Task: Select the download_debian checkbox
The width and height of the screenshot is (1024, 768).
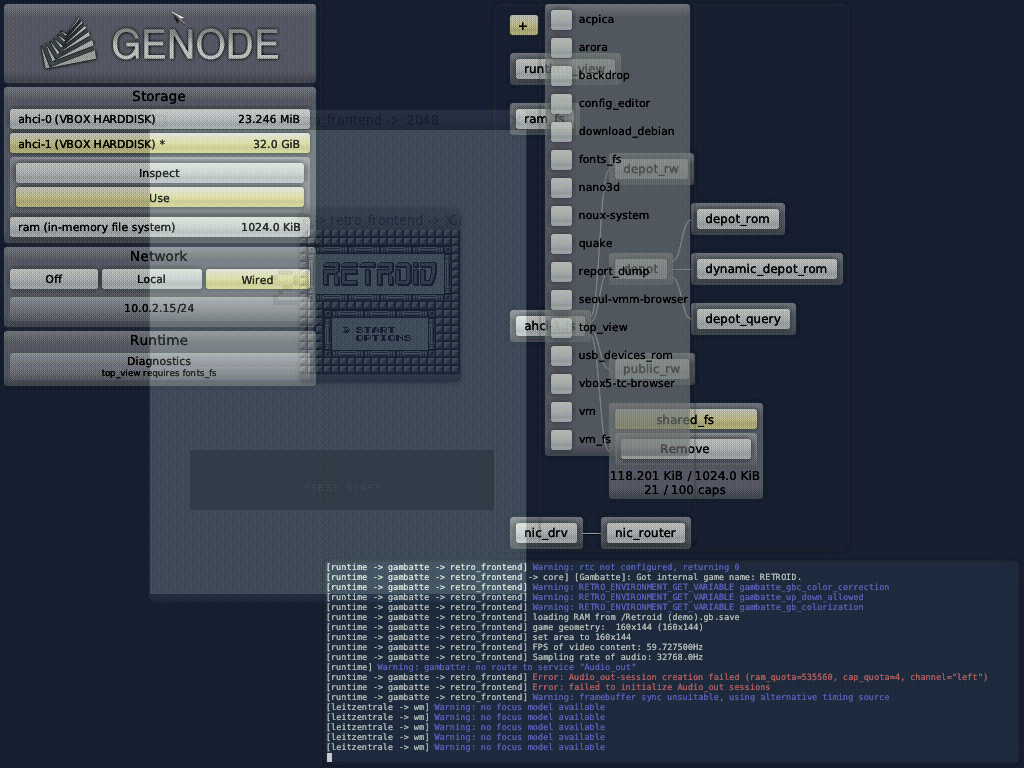Action: (x=561, y=131)
